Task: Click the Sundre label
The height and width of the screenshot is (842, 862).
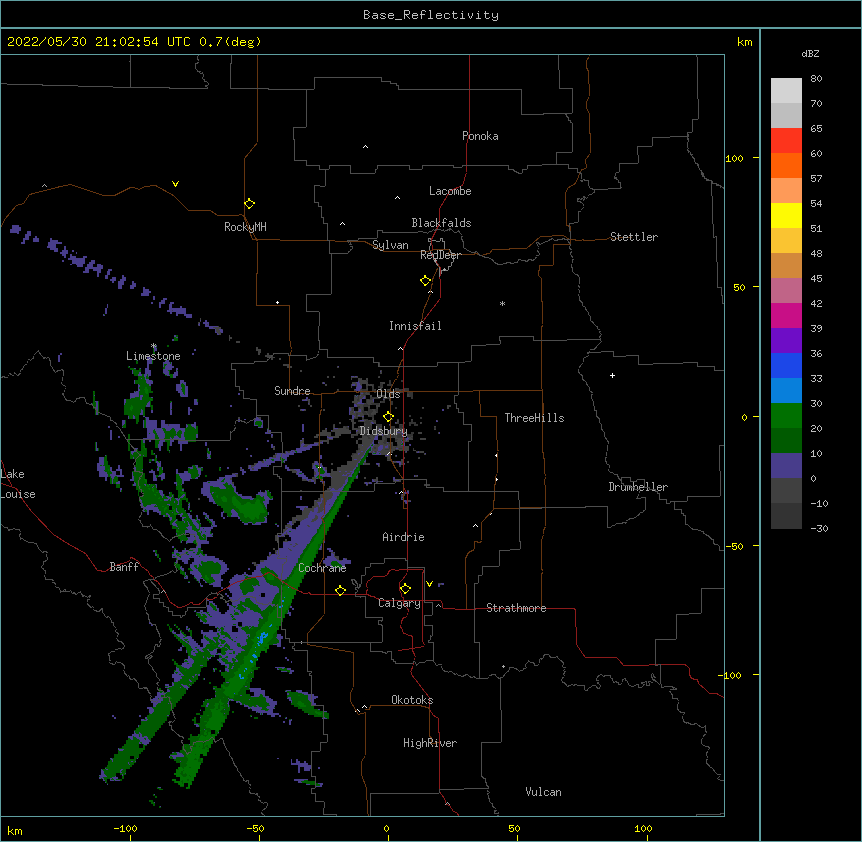Action: point(292,391)
